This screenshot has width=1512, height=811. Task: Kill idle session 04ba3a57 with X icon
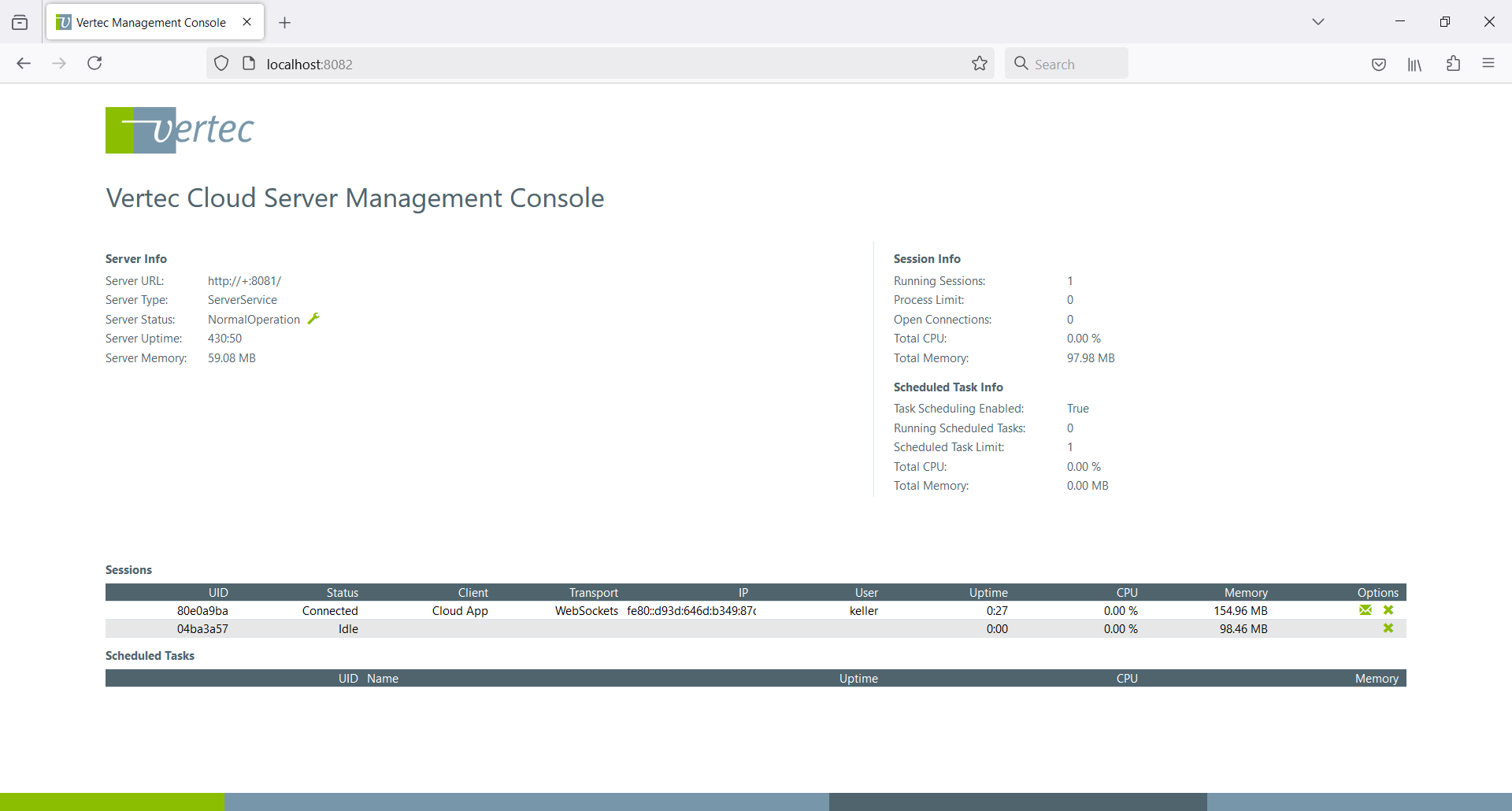pyautogui.click(x=1388, y=628)
